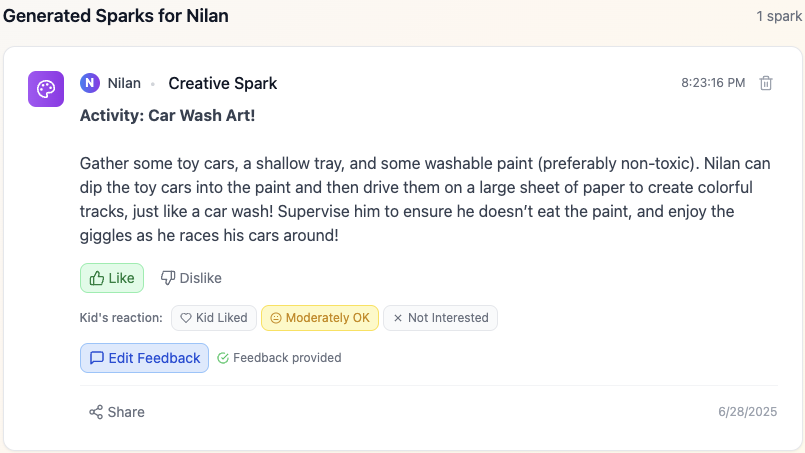Toggle the Like button

point(112,278)
